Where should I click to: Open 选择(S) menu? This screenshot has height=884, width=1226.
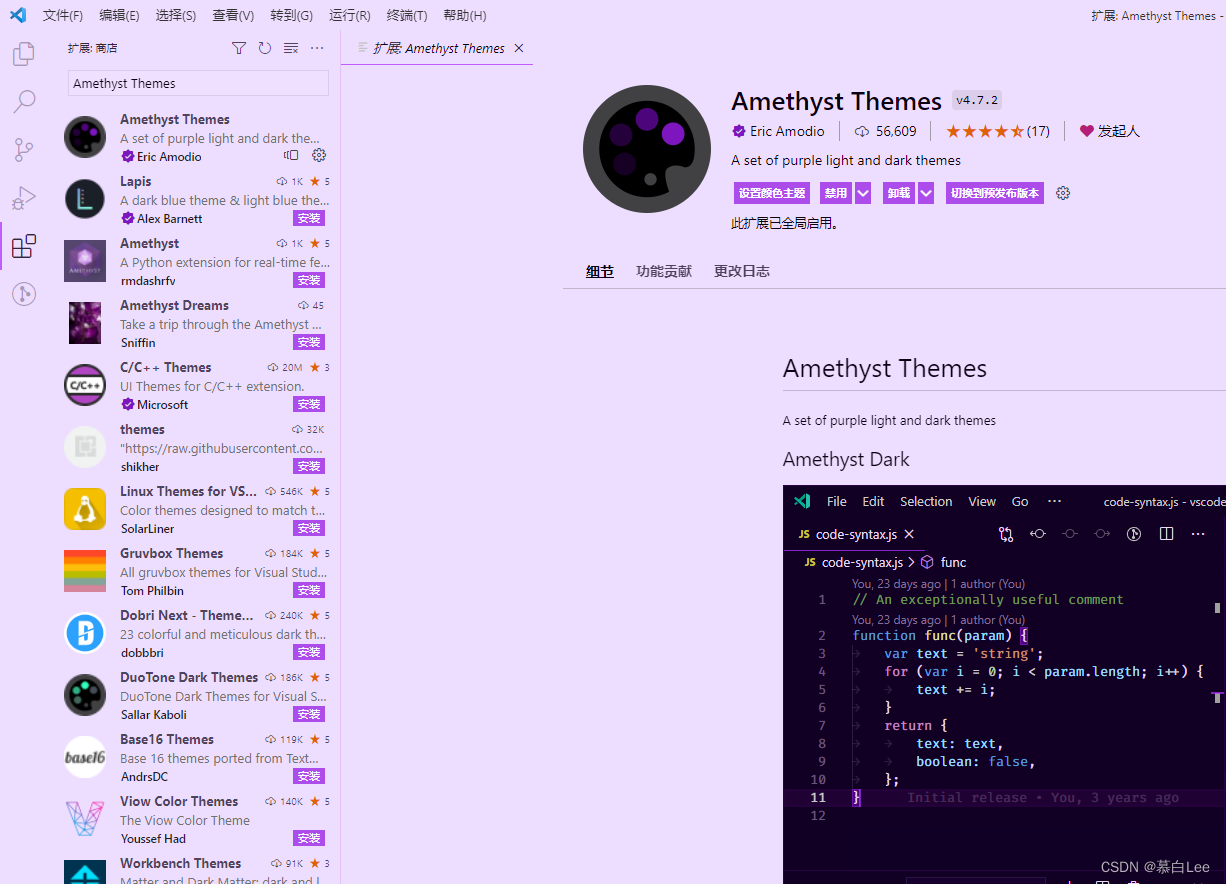176,15
